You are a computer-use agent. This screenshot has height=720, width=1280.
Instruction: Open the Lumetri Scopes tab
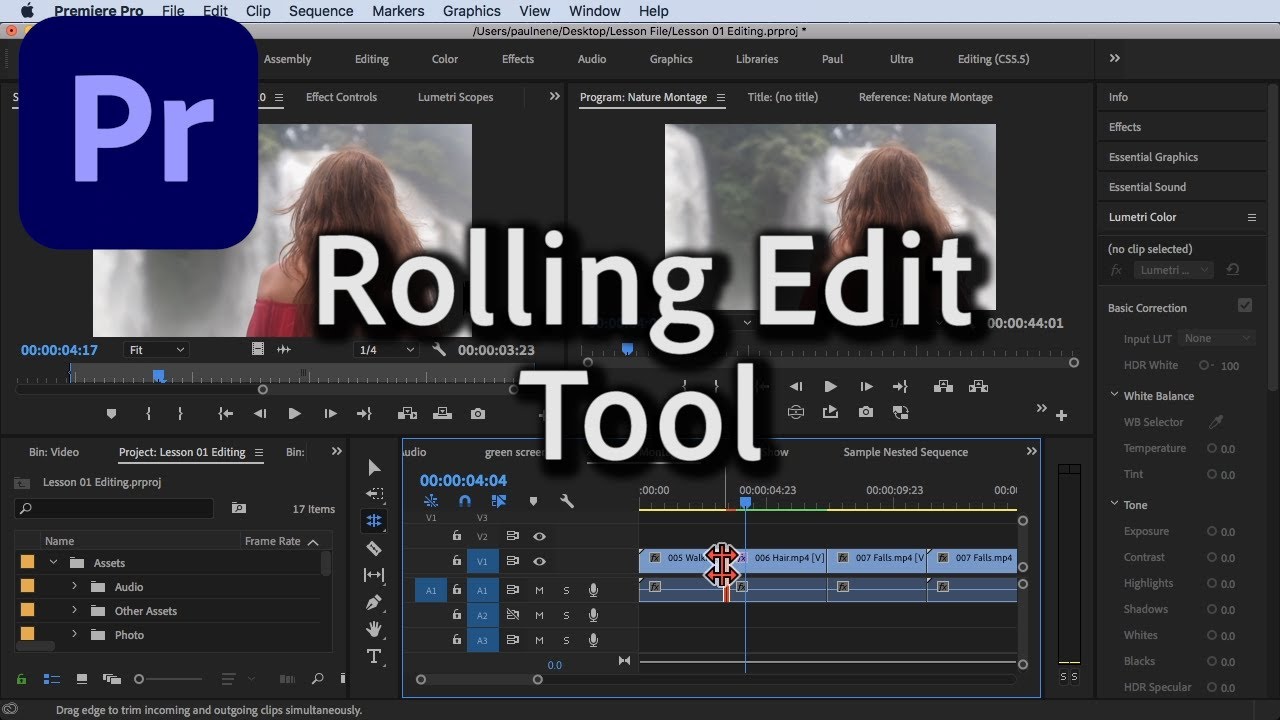click(455, 97)
